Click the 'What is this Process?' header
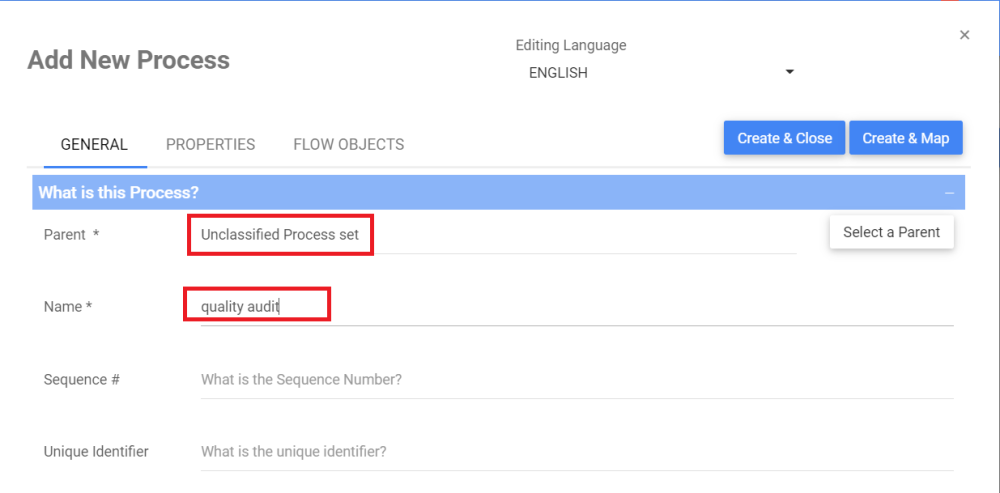 pyautogui.click(x=119, y=192)
